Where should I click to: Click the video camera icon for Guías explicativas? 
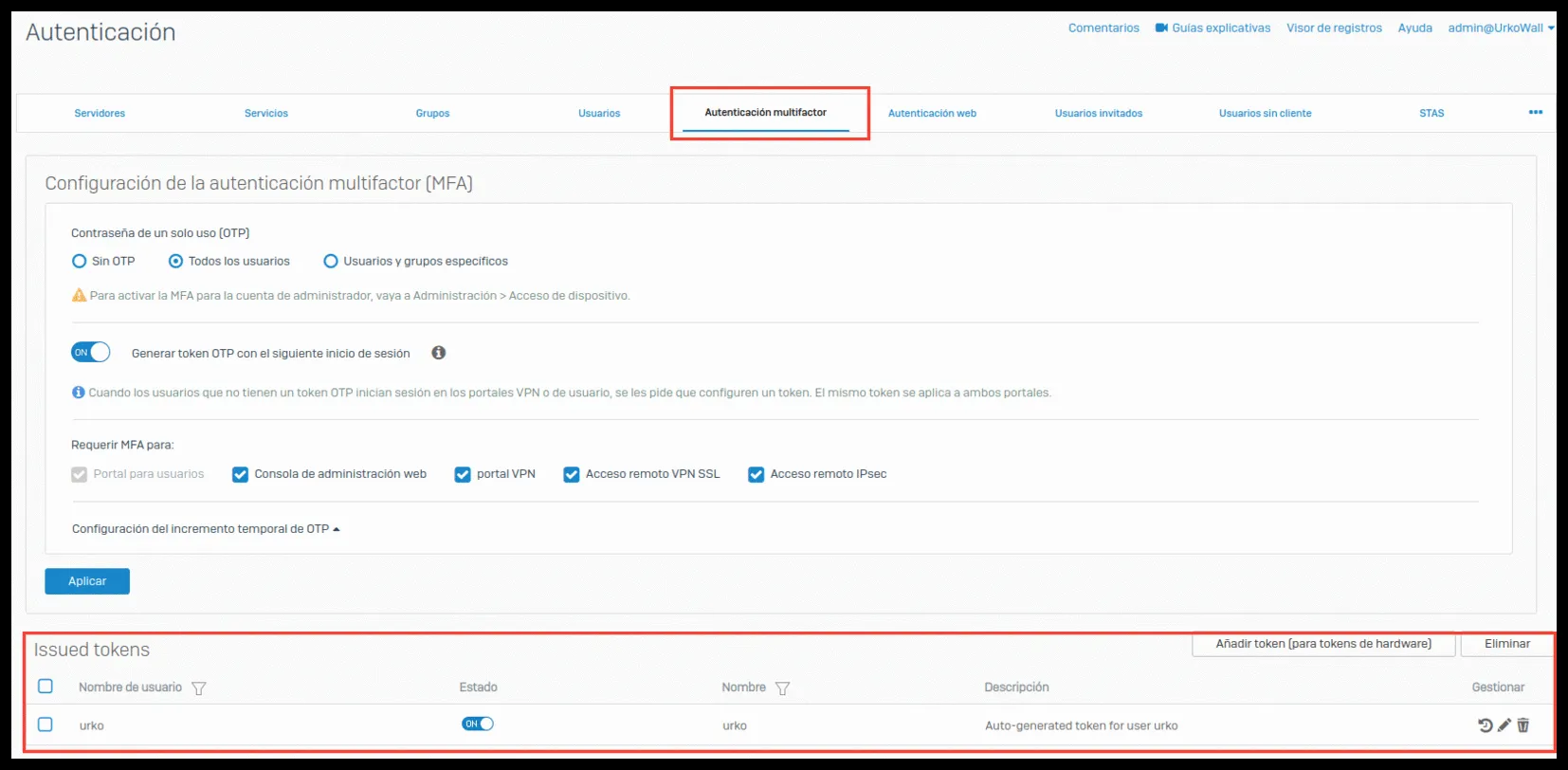pyautogui.click(x=1161, y=27)
